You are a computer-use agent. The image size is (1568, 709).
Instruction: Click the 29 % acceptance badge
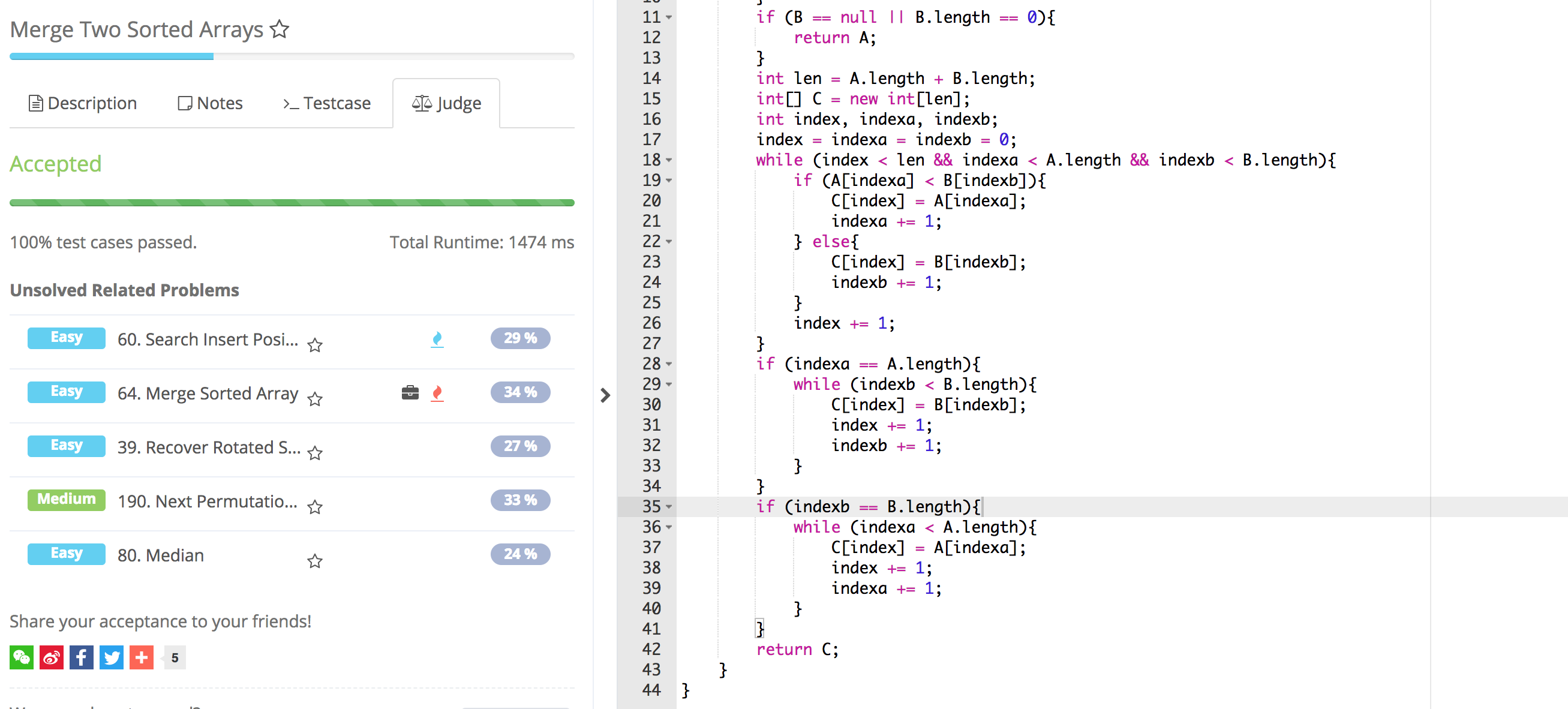[x=521, y=338]
